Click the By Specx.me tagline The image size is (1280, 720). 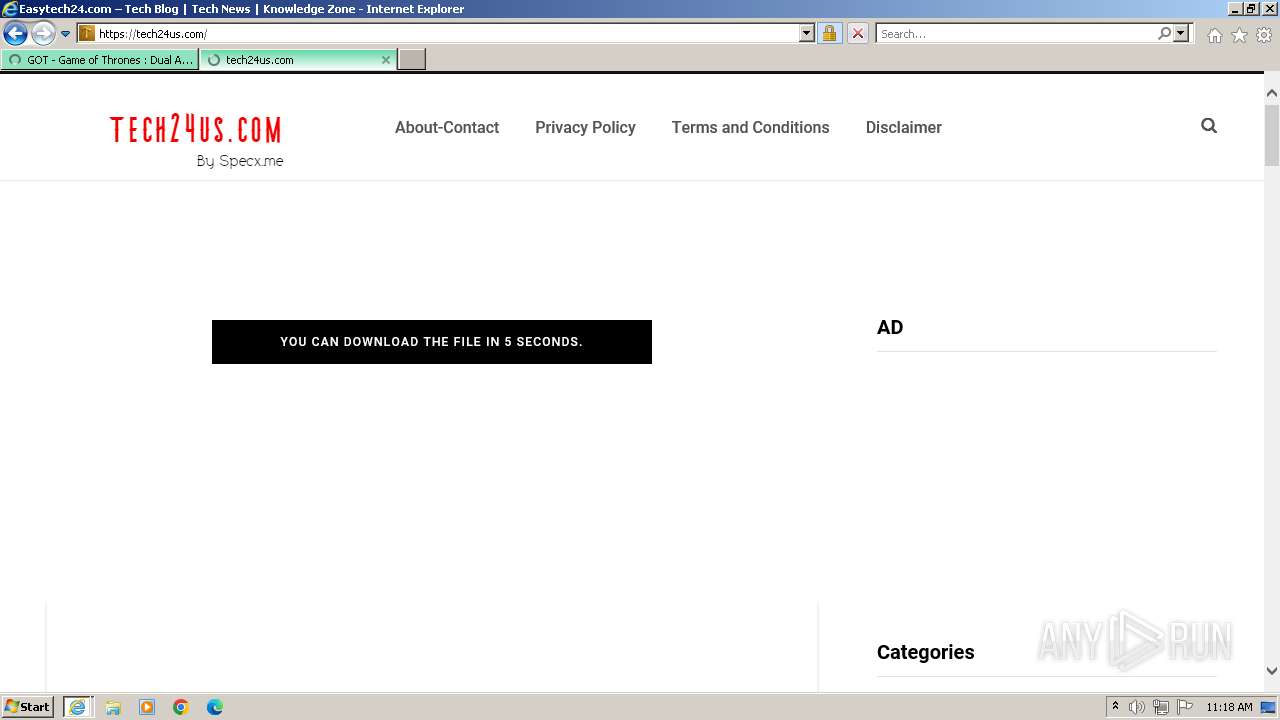(x=240, y=161)
